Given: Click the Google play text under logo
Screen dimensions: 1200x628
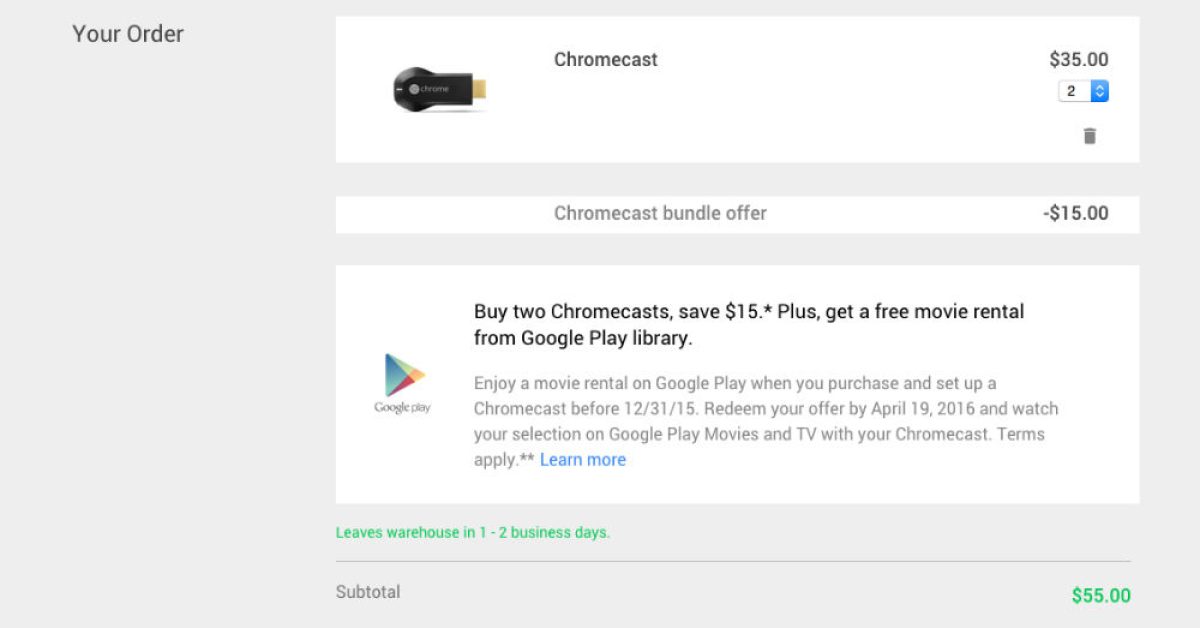Looking at the screenshot, I should coord(402,408).
